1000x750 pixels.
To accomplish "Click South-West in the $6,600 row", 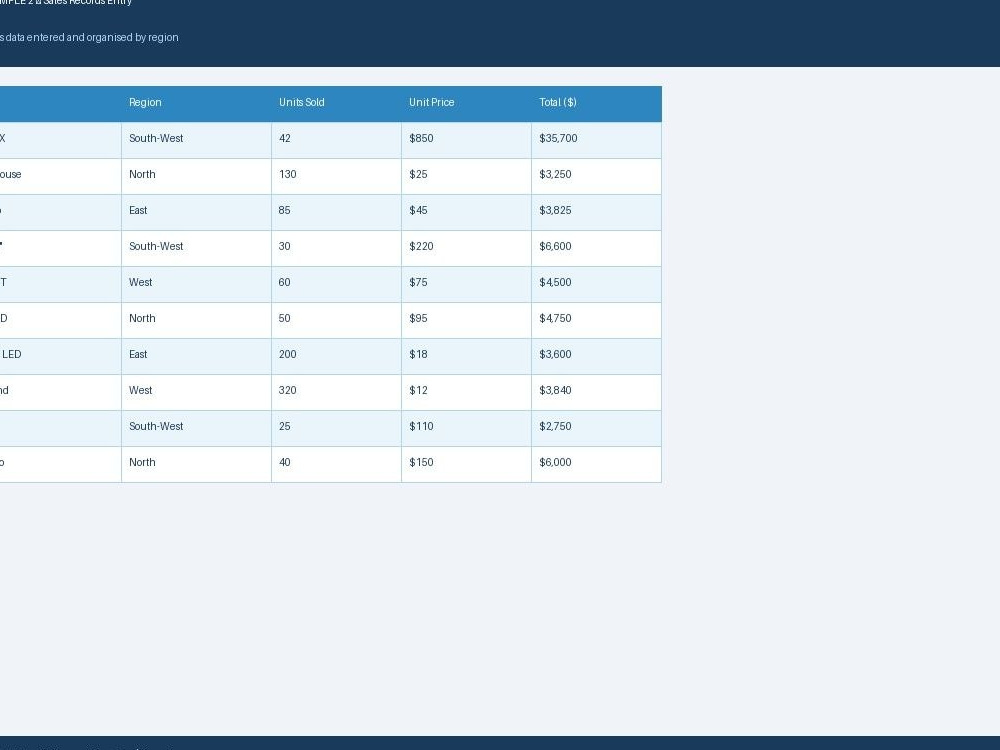I will point(196,248).
